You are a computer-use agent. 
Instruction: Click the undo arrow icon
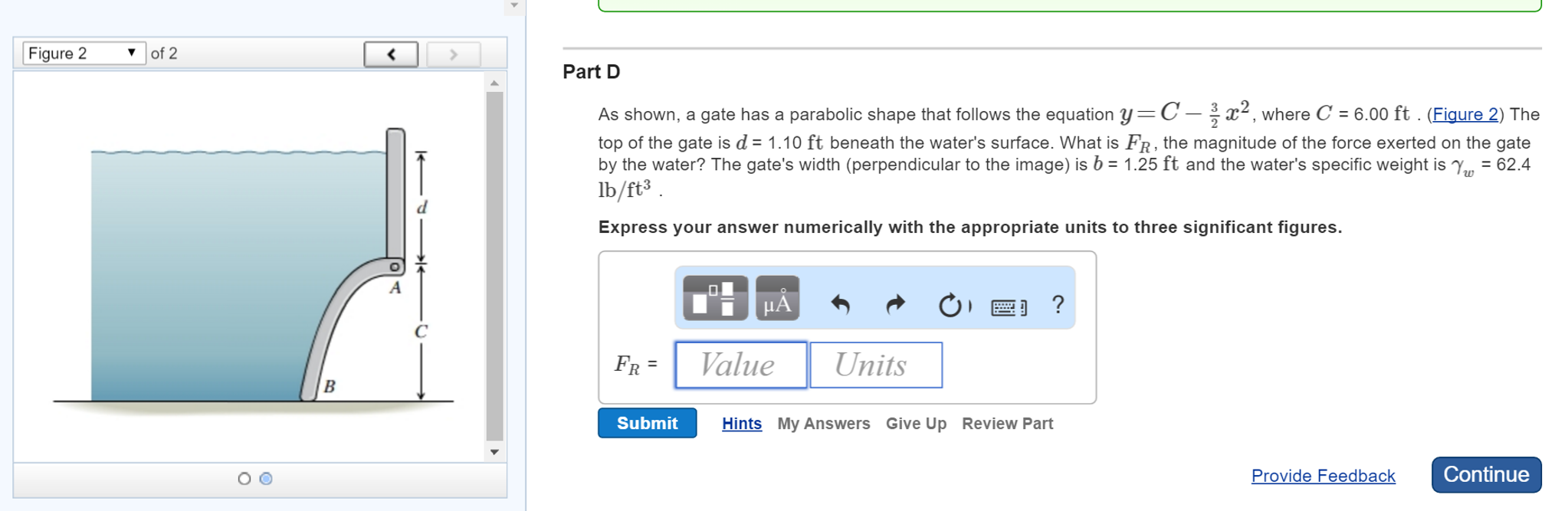(841, 304)
